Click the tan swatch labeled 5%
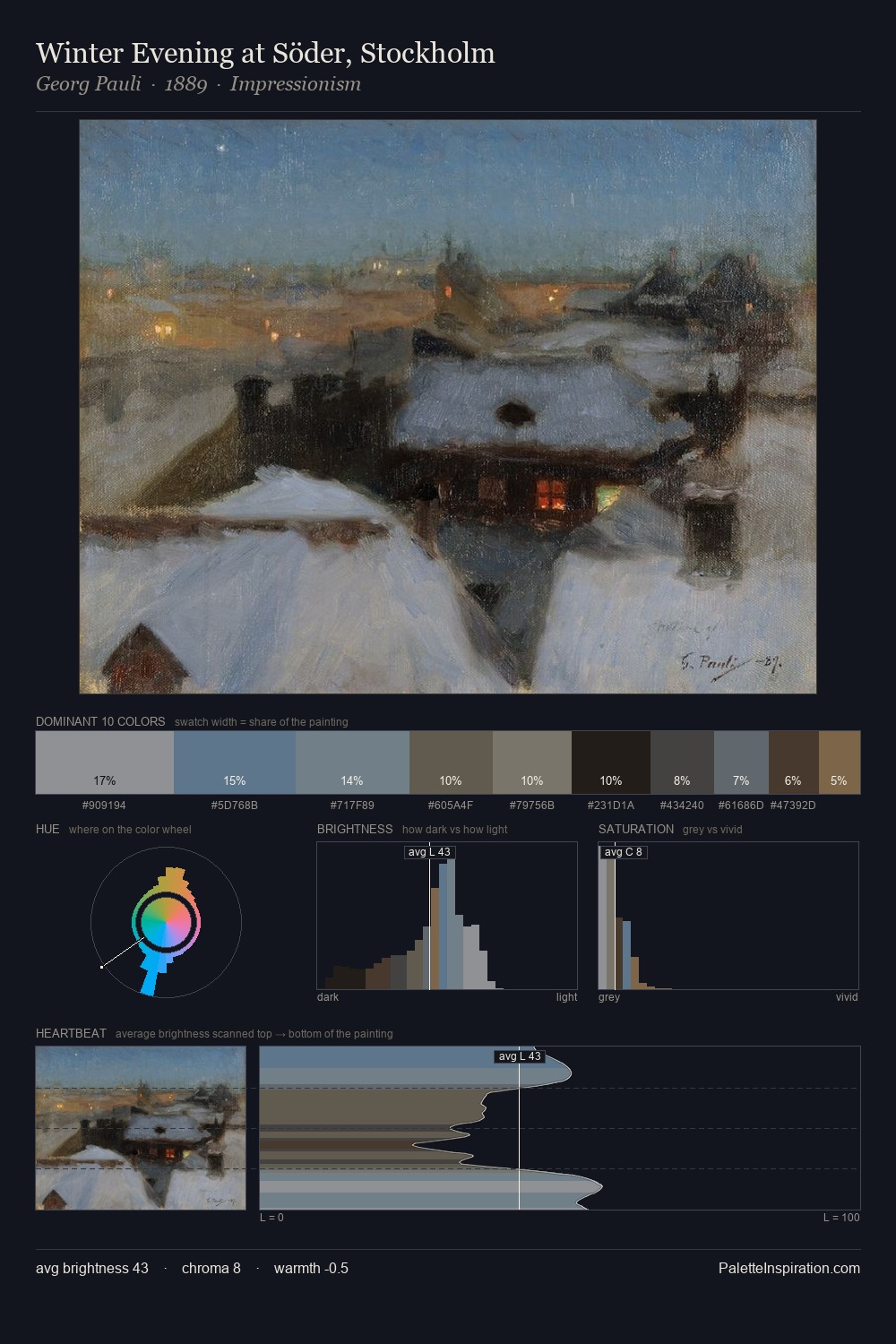The image size is (896, 1344). pyautogui.click(x=840, y=762)
